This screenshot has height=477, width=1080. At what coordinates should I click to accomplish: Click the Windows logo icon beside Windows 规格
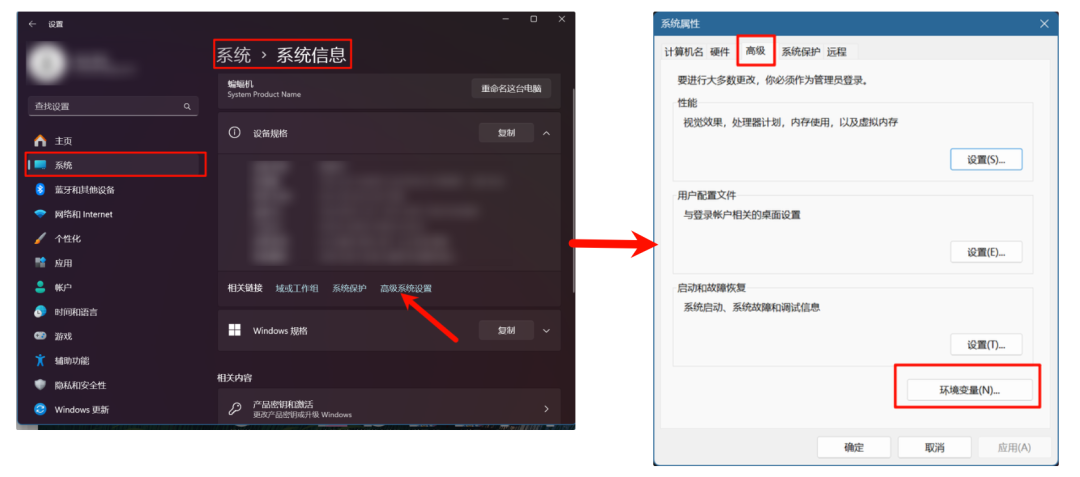click(234, 330)
